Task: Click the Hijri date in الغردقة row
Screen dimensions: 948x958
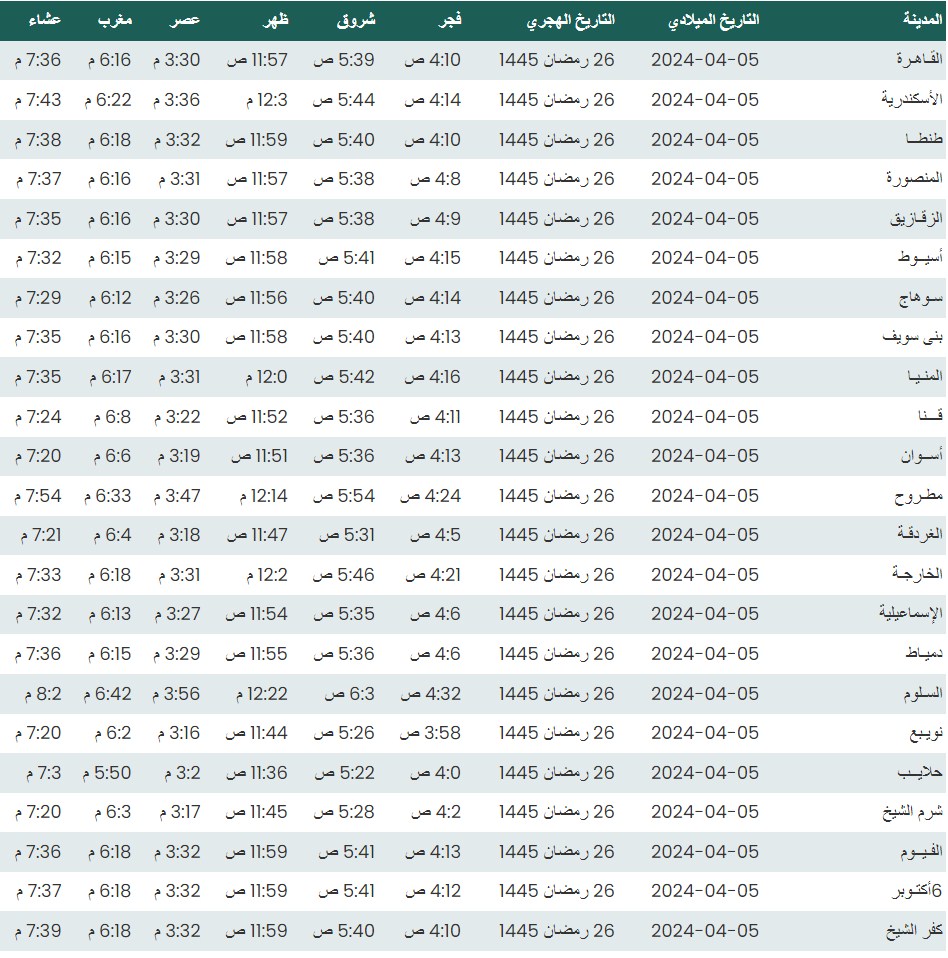Action: (557, 535)
